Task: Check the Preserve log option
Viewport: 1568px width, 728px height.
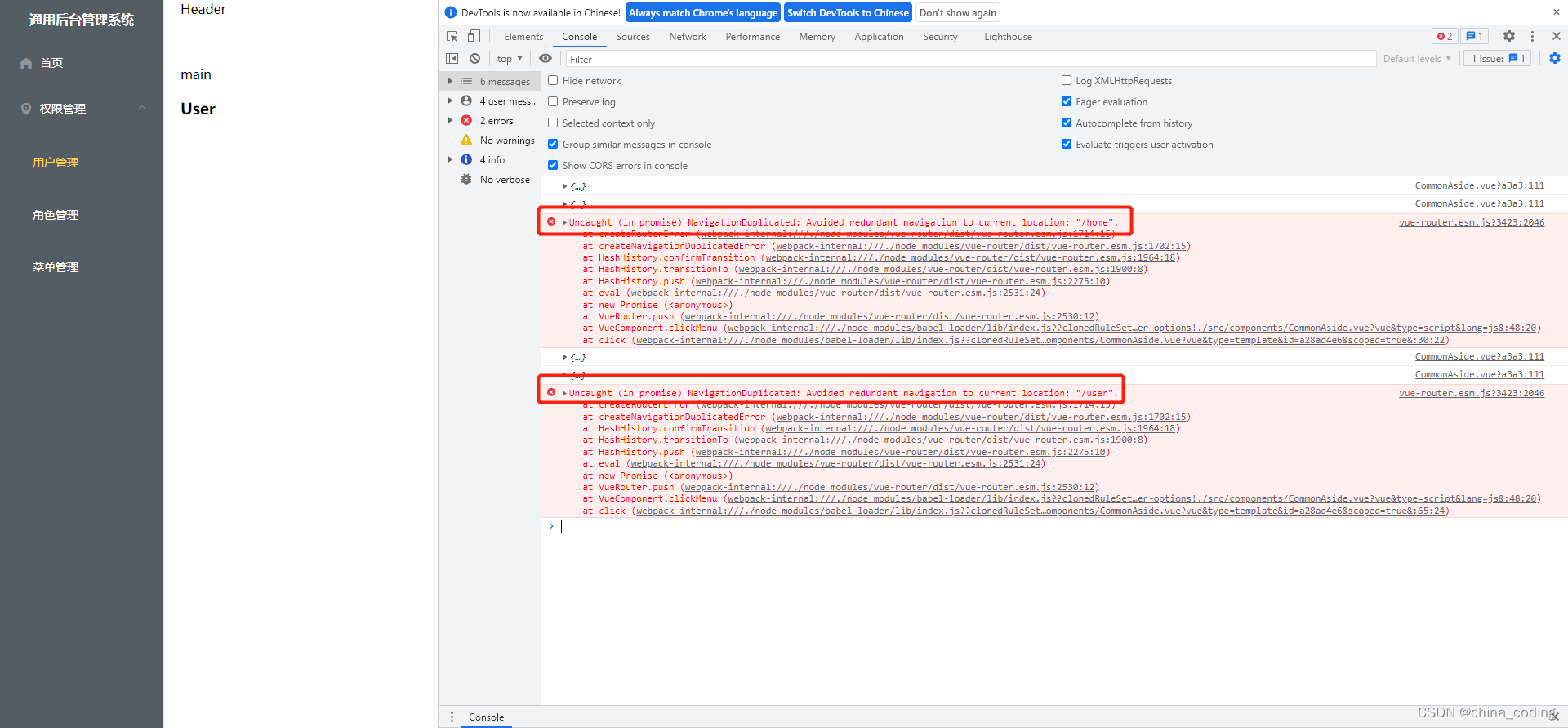Action: [553, 102]
